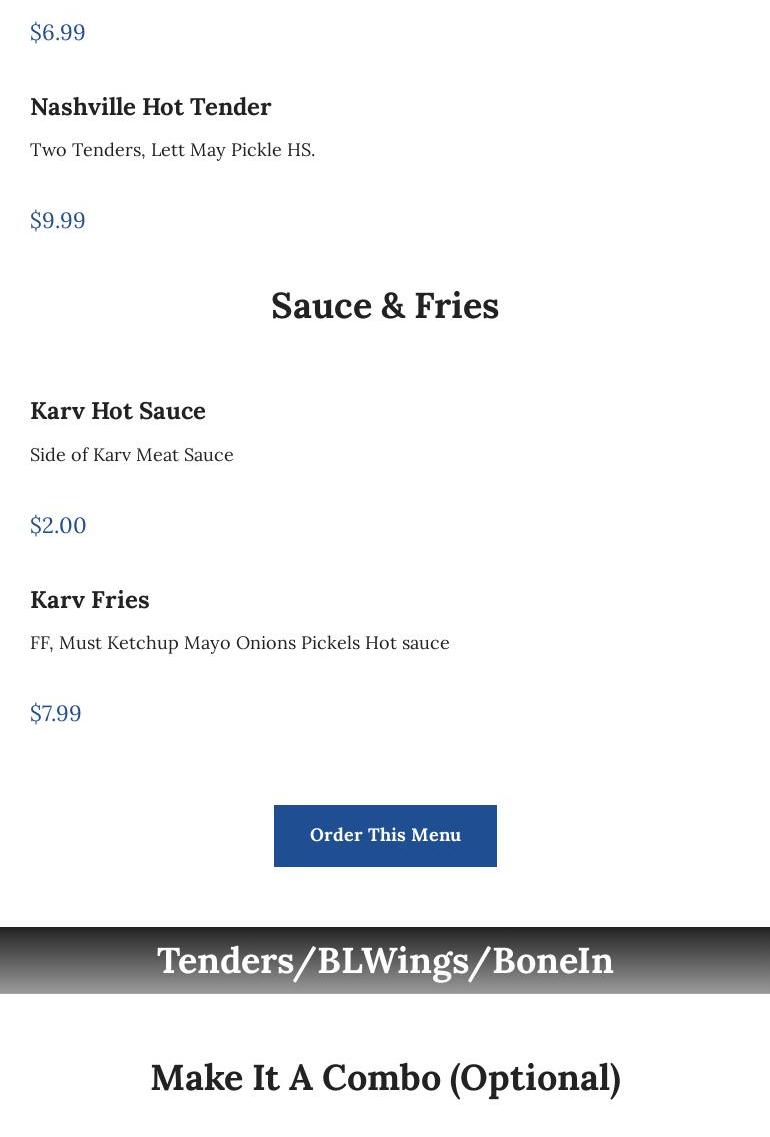
Task: Select the Nashville Hot Tender item title
Action: pos(150,107)
